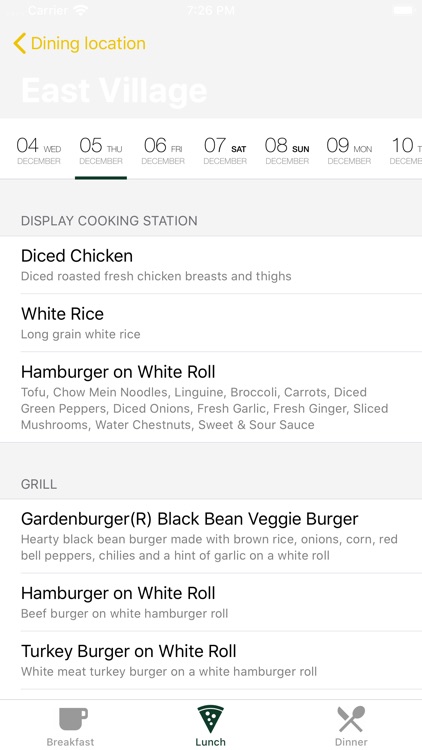Pick 09 MON December date
The height and width of the screenshot is (750, 422).
coord(349,150)
